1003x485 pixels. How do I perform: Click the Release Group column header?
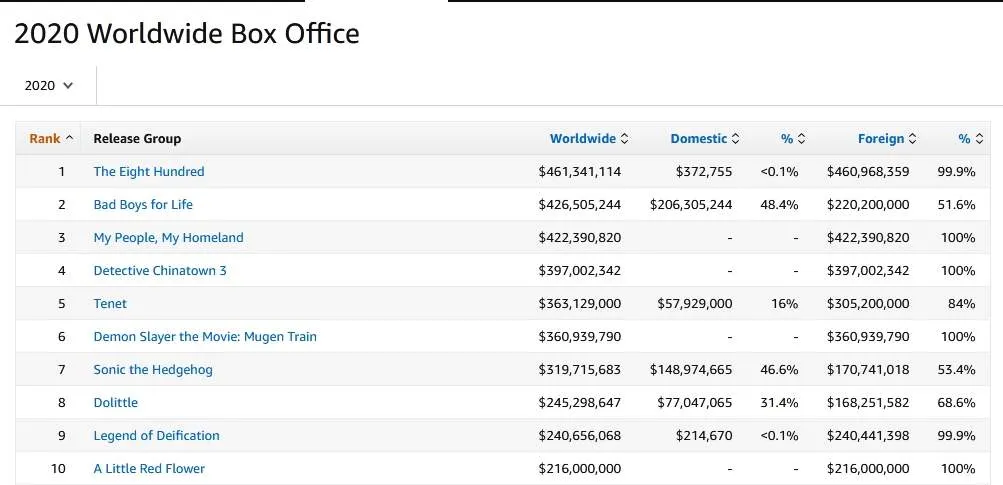pyautogui.click(x=137, y=139)
